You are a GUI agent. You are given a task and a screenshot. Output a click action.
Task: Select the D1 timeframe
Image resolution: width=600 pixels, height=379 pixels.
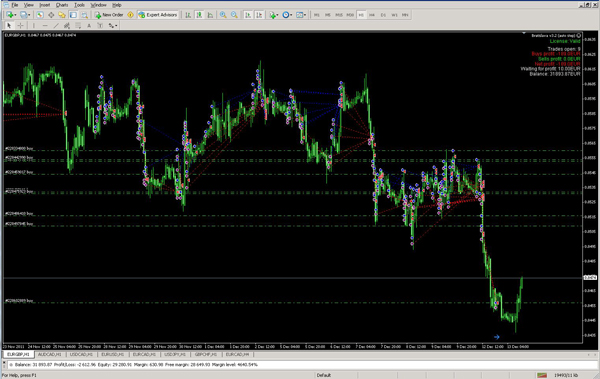coord(383,15)
